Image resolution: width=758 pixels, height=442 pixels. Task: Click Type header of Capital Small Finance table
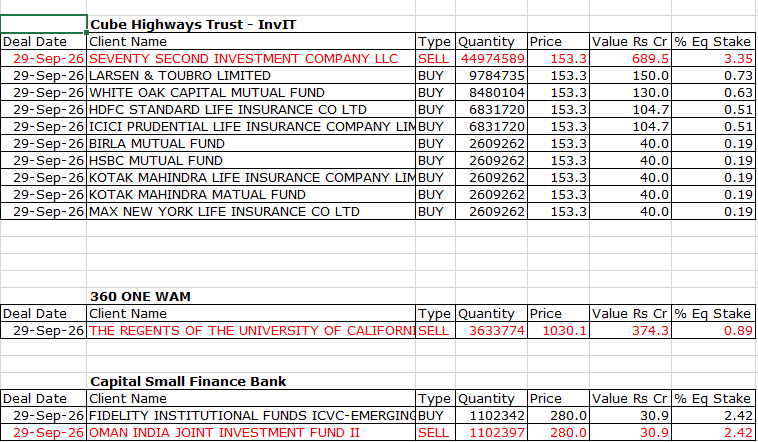click(435, 398)
